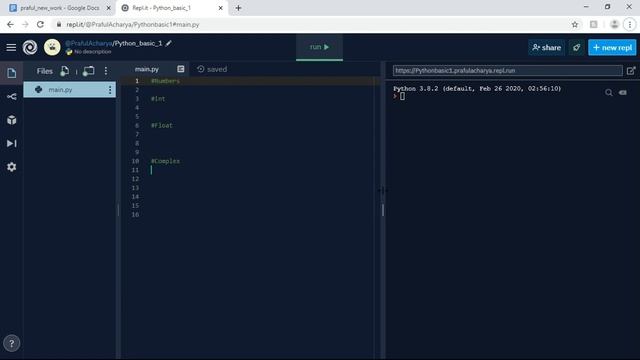Open the Debugger sidebar icon
640x360 pixels.
pyautogui.click(x=11, y=143)
